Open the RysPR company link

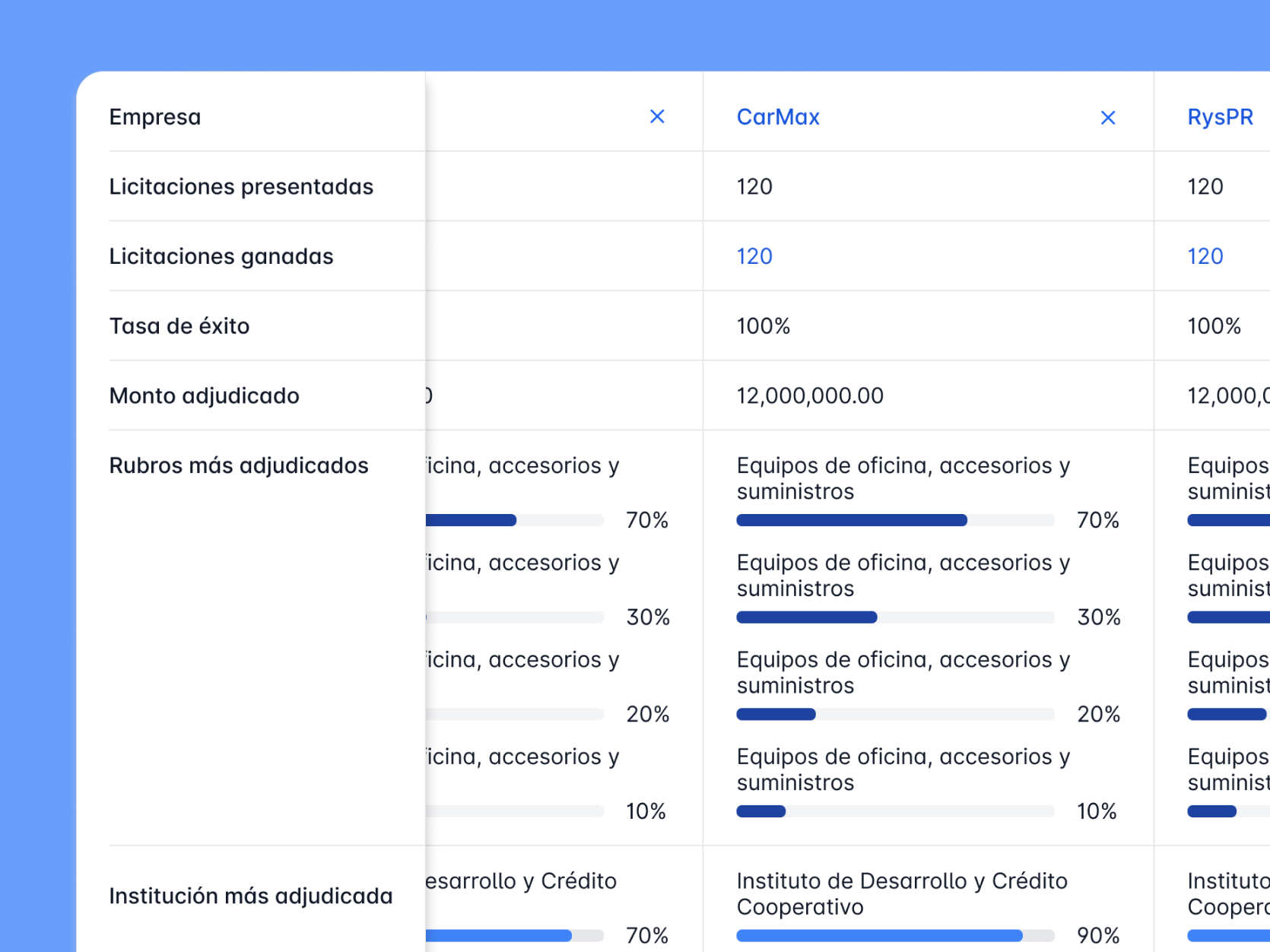coord(1220,117)
